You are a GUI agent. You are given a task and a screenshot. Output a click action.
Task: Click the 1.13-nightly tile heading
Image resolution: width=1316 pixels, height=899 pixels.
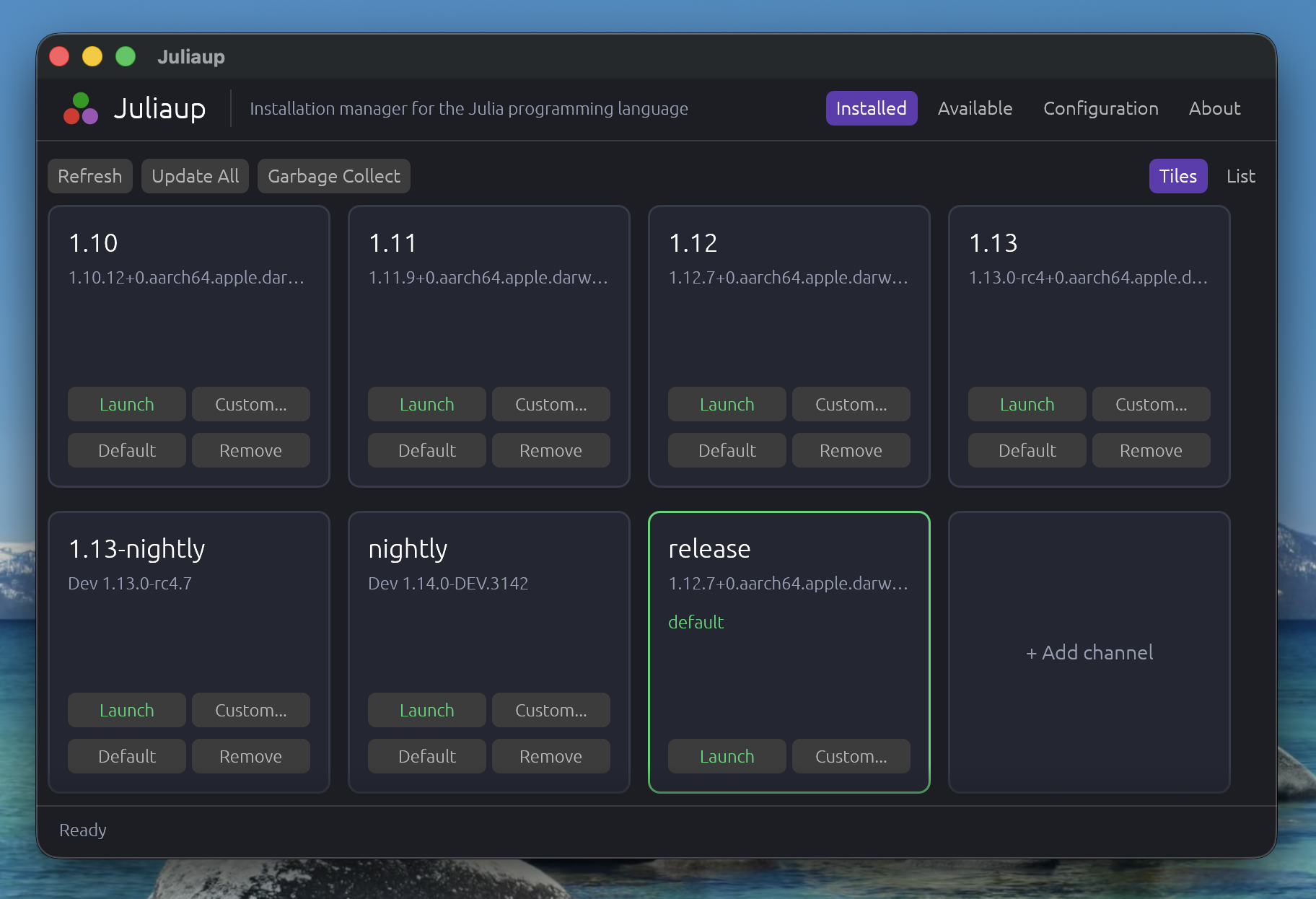coord(136,549)
